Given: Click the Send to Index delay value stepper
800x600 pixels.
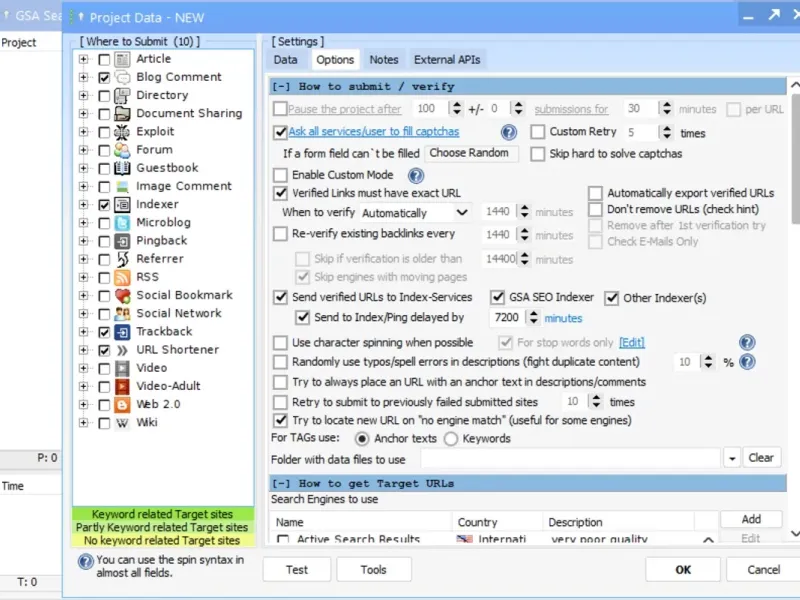Looking at the screenshot, I should point(533,318).
